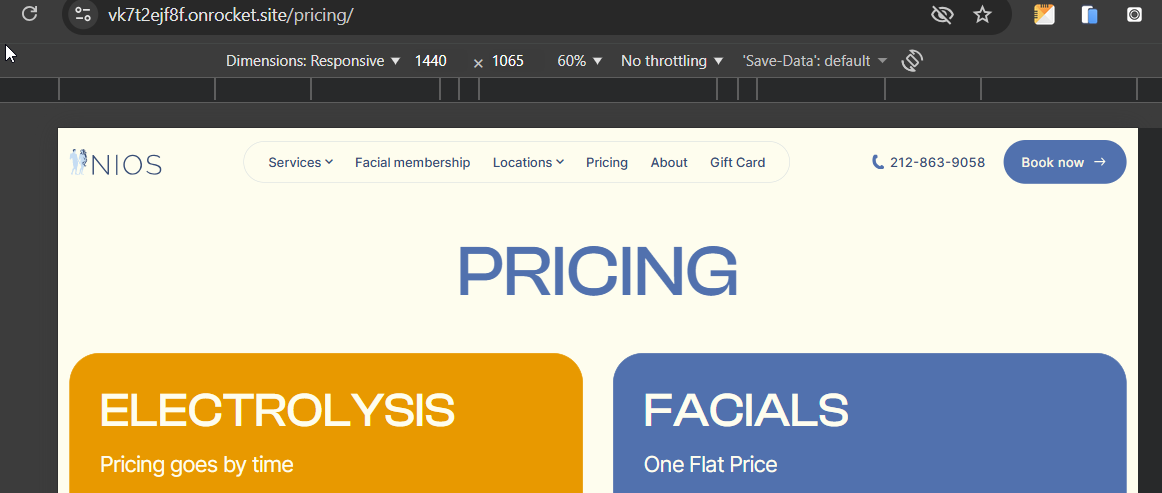Viewport: 1162px width, 493px height.
Task: Open the orange notepad extension icon
Action: tap(1044, 15)
